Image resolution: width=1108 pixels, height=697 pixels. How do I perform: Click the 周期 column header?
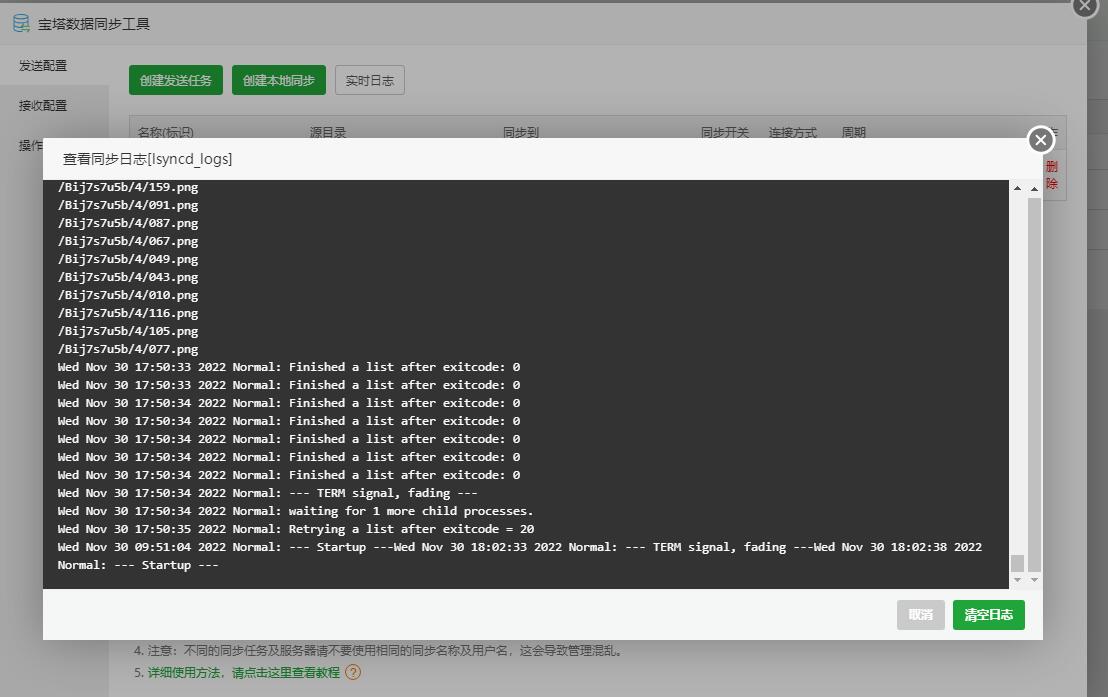pyautogui.click(x=854, y=132)
